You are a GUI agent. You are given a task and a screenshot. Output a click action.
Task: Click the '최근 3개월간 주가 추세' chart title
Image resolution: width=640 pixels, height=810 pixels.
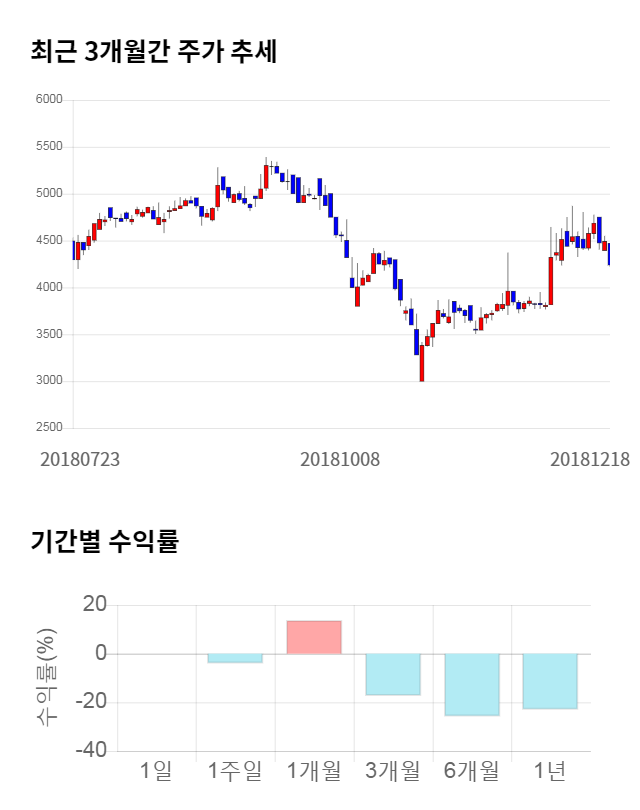pos(154,51)
